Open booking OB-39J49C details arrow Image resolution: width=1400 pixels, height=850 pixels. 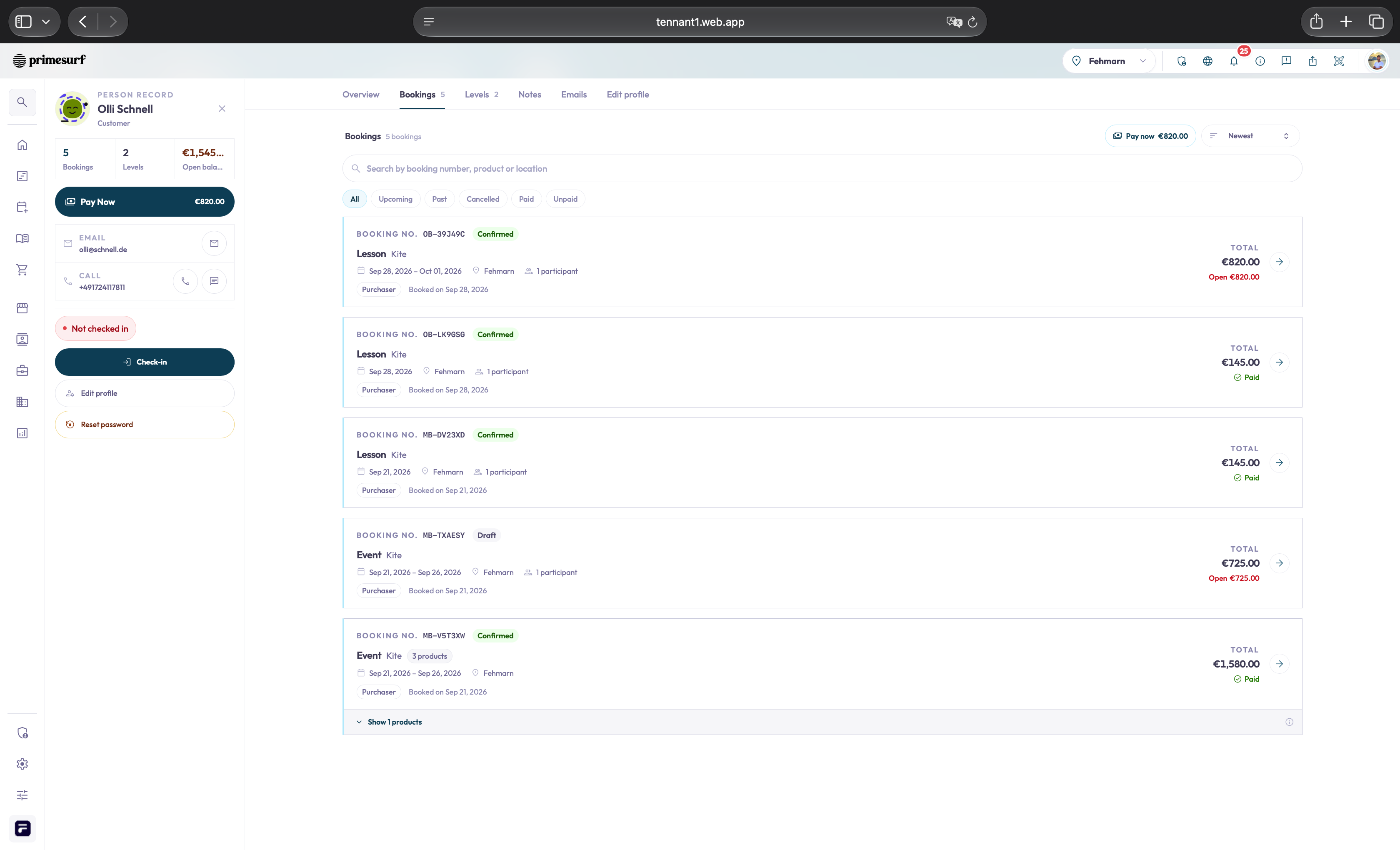pos(1279,262)
